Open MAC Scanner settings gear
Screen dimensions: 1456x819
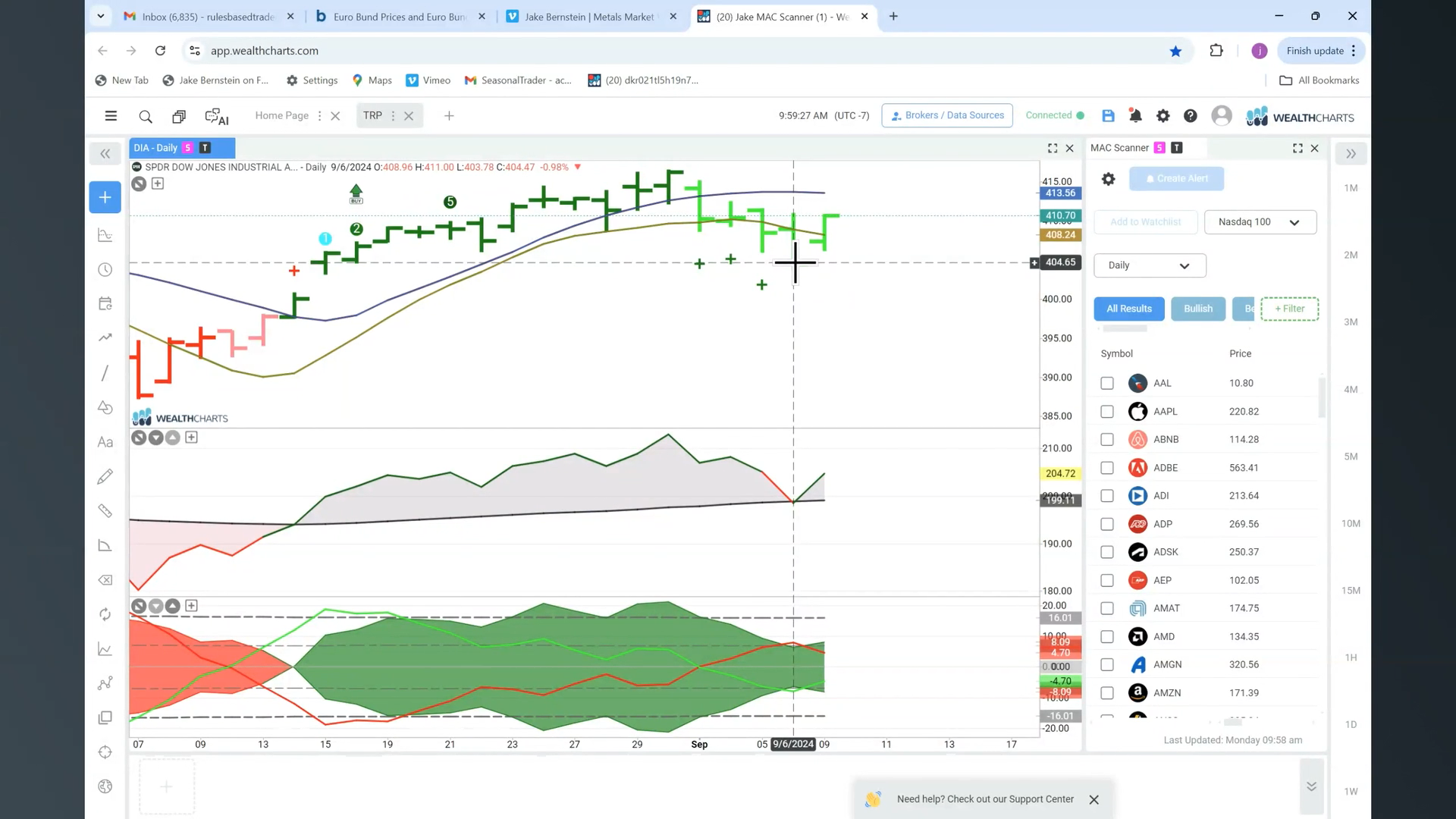point(1108,179)
